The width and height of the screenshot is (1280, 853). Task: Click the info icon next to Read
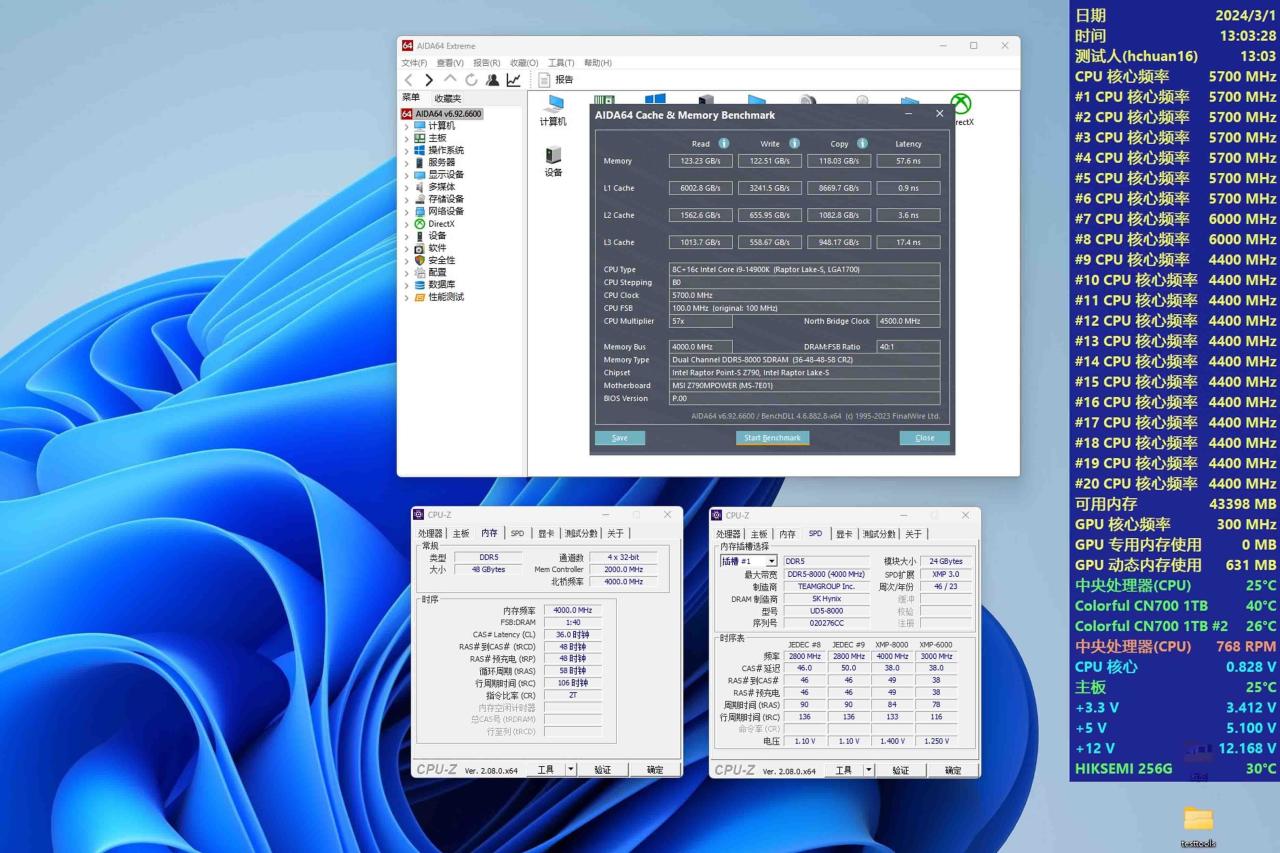pyautogui.click(x=724, y=143)
